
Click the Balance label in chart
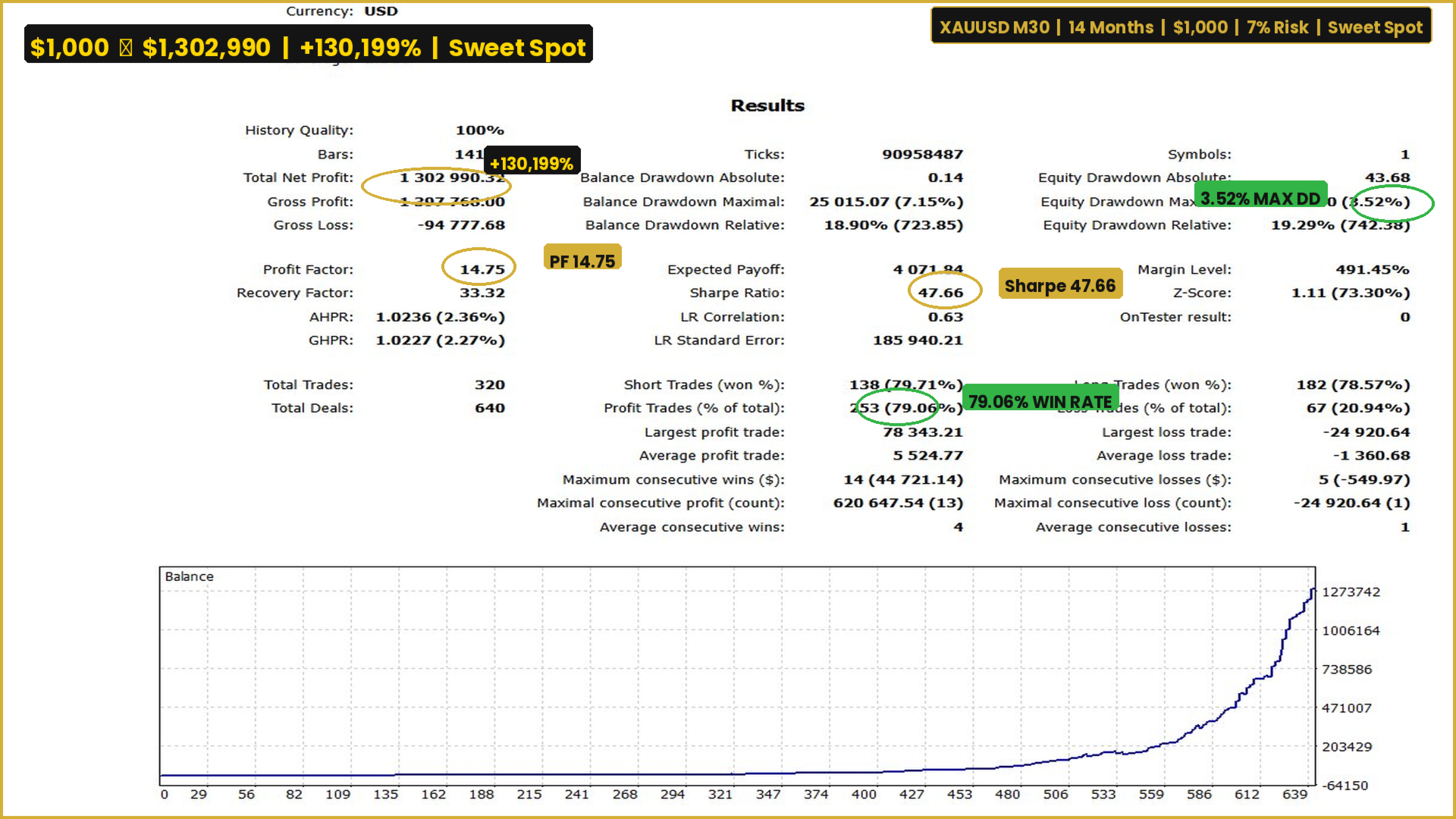189,576
